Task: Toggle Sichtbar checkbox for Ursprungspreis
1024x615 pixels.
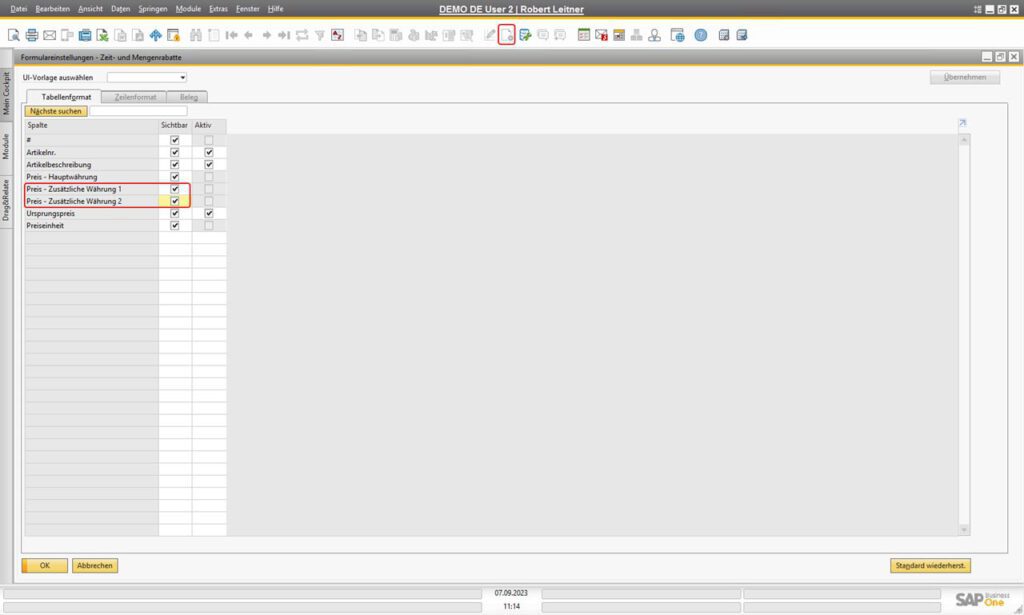Action: [174, 213]
